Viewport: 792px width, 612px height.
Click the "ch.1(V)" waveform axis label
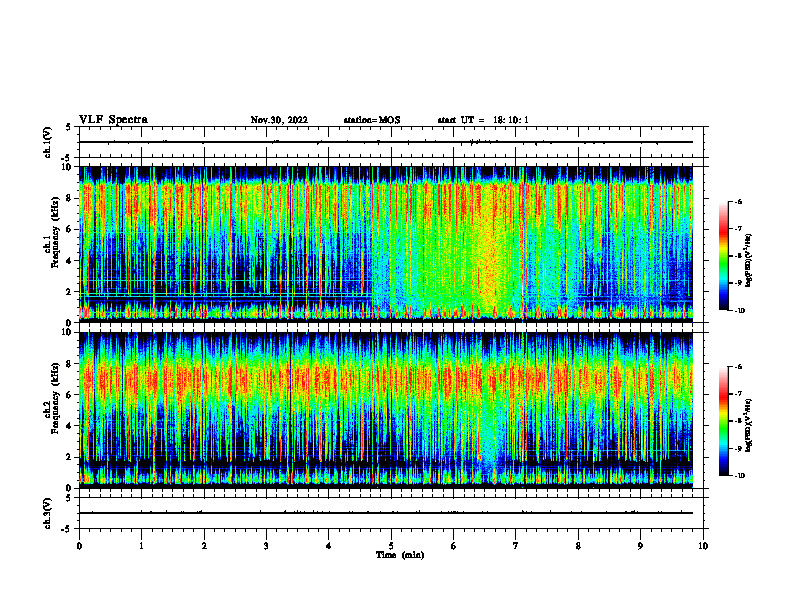(48, 142)
